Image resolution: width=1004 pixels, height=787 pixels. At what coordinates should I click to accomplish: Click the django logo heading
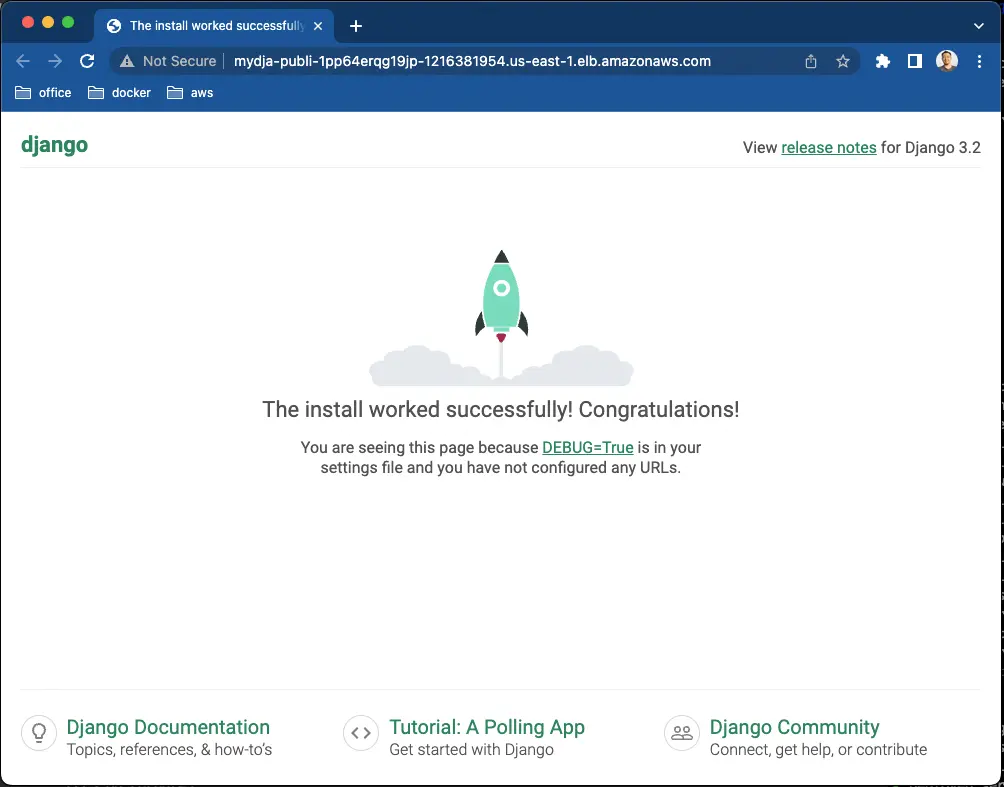(54, 145)
